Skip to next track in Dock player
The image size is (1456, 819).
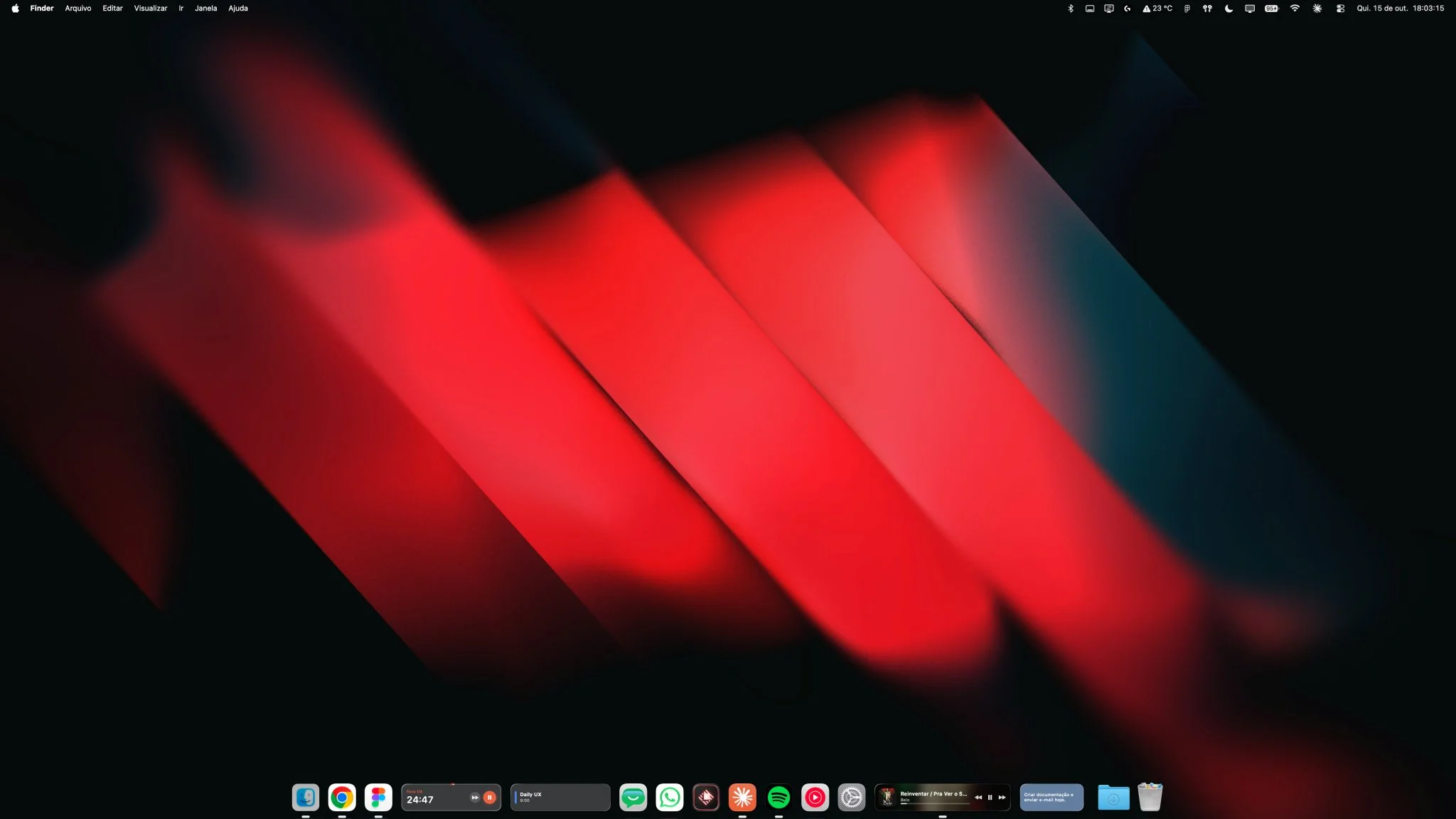1002,798
